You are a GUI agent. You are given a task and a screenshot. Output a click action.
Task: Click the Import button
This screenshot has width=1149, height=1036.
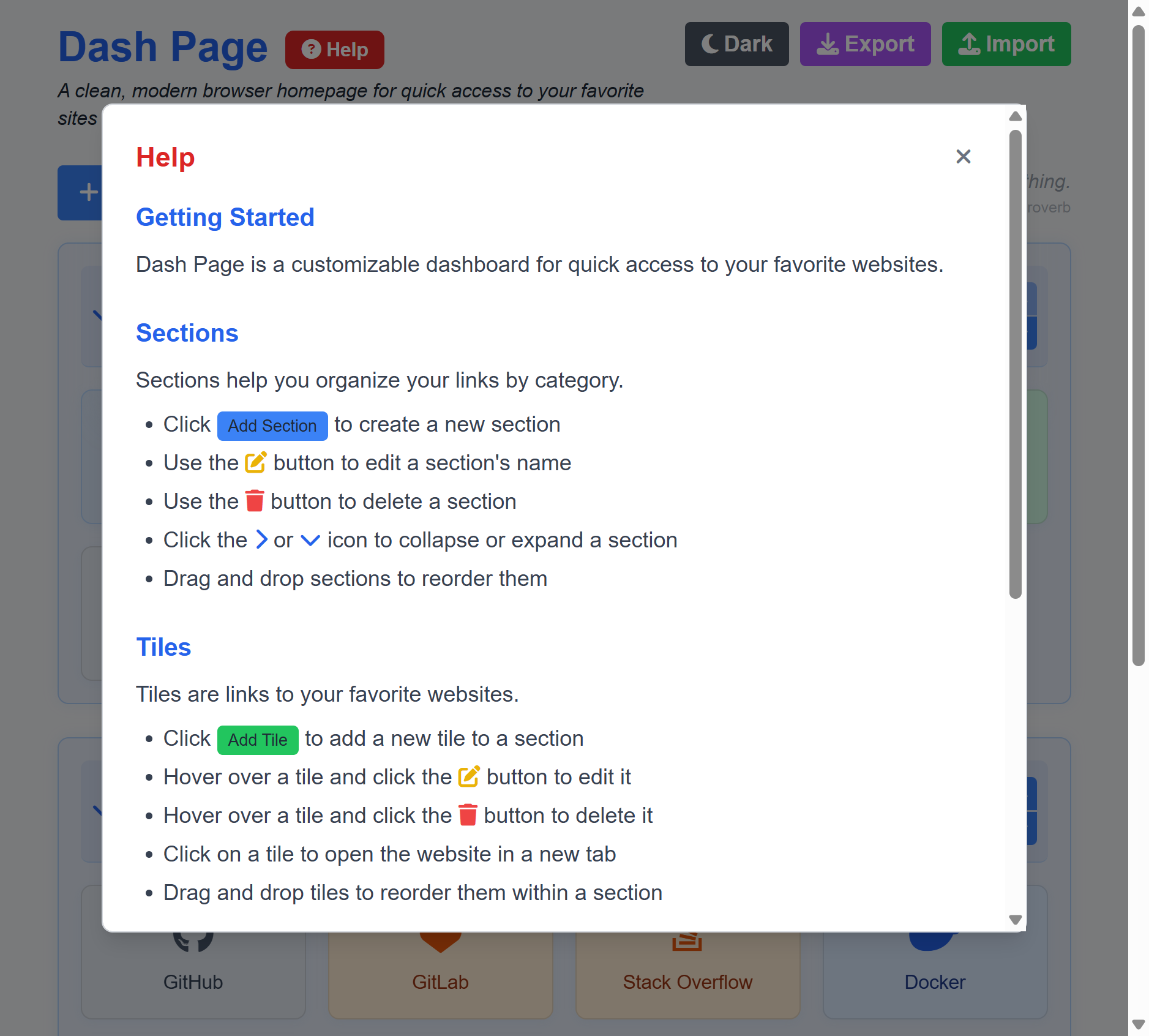pyautogui.click(x=1006, y=44)
